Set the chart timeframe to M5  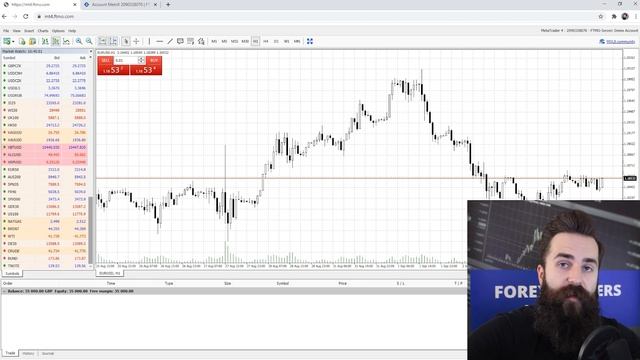click(x=224, y=41)
